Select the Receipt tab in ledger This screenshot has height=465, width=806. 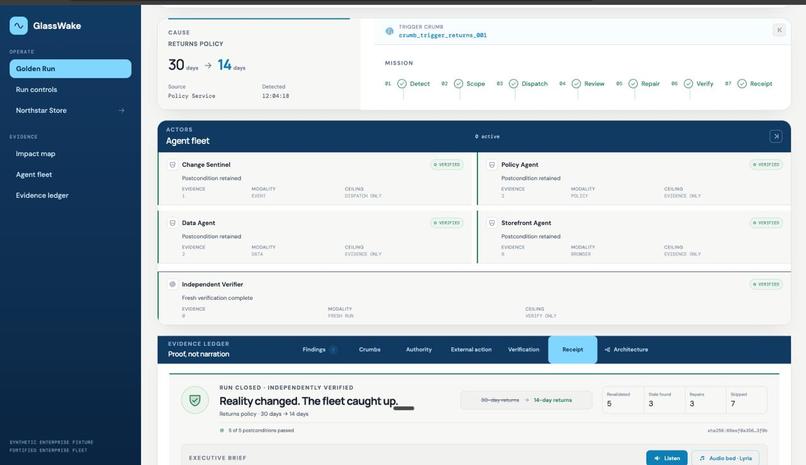coord(573,350)
